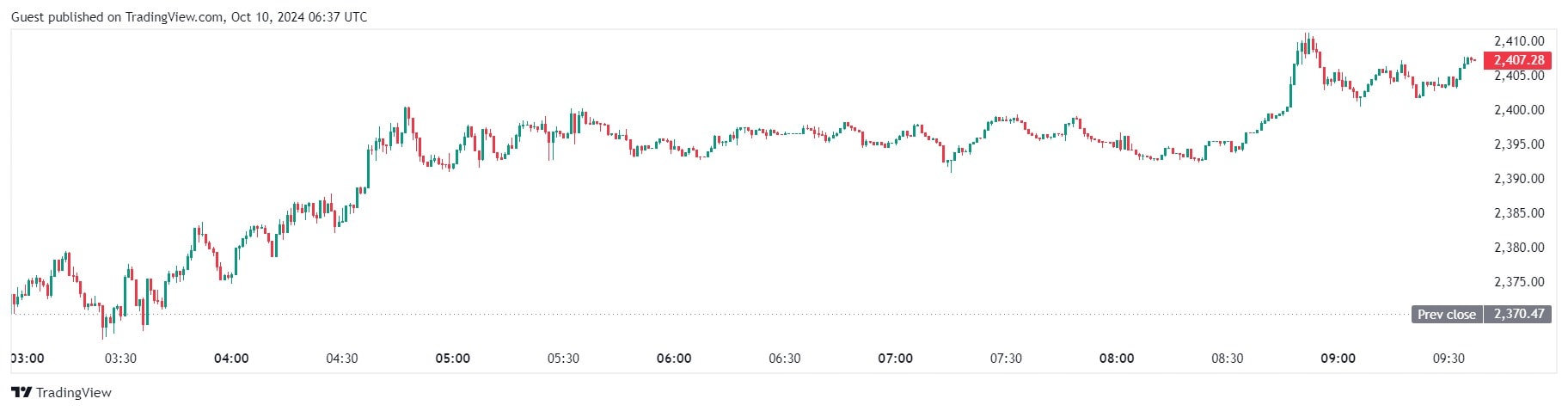
Task: Select the 09:00 time axis label
Action: coord(1338,359)
